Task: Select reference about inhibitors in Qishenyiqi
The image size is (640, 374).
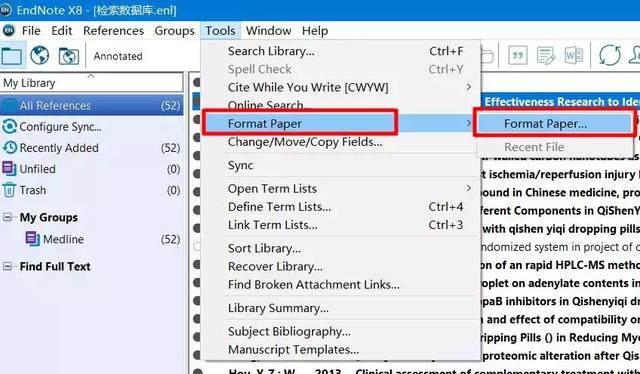Action: pos(560,301)
